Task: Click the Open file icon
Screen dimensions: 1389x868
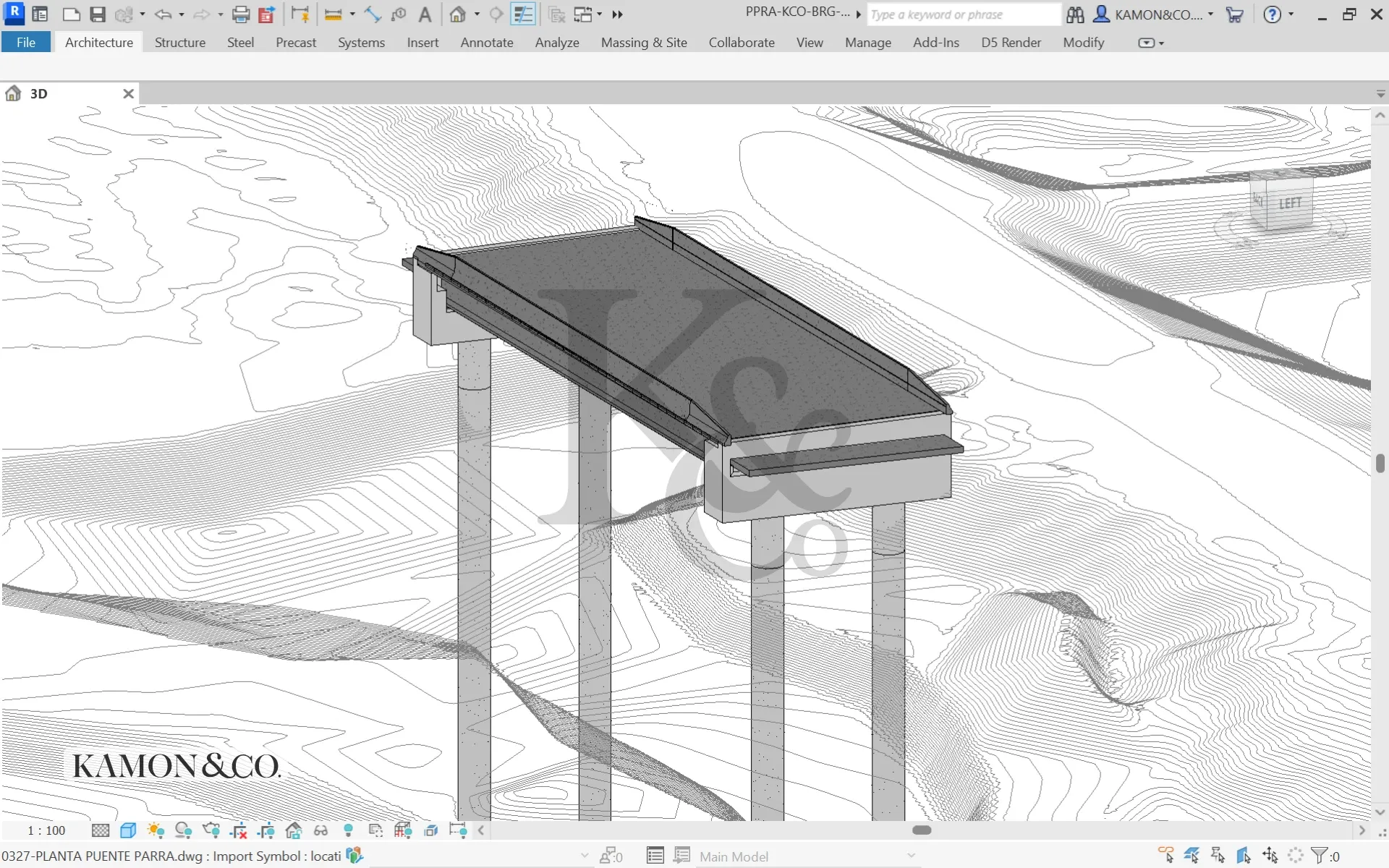Action: 71,14
